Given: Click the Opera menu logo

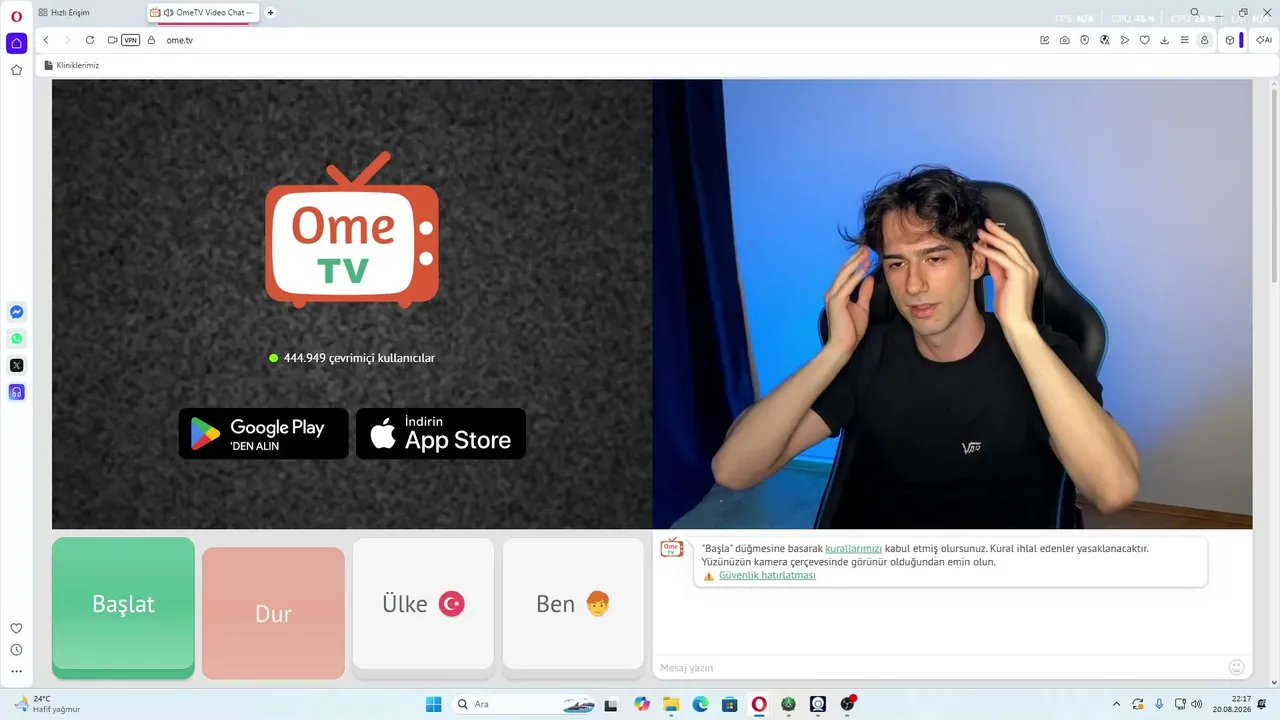Looking at the screenshot, I should 16,16.
